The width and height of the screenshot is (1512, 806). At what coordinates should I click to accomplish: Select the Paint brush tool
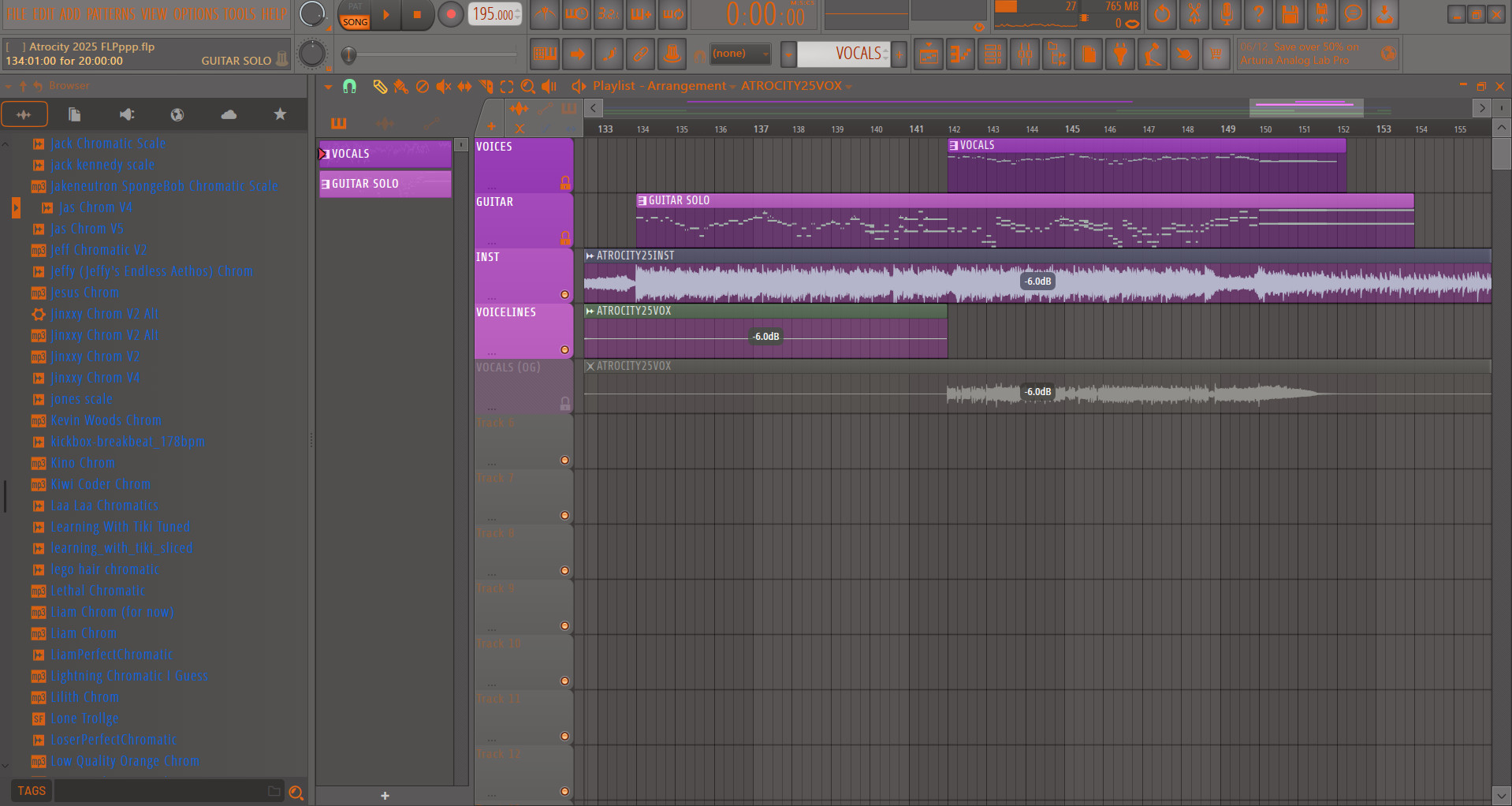(400, 88)
